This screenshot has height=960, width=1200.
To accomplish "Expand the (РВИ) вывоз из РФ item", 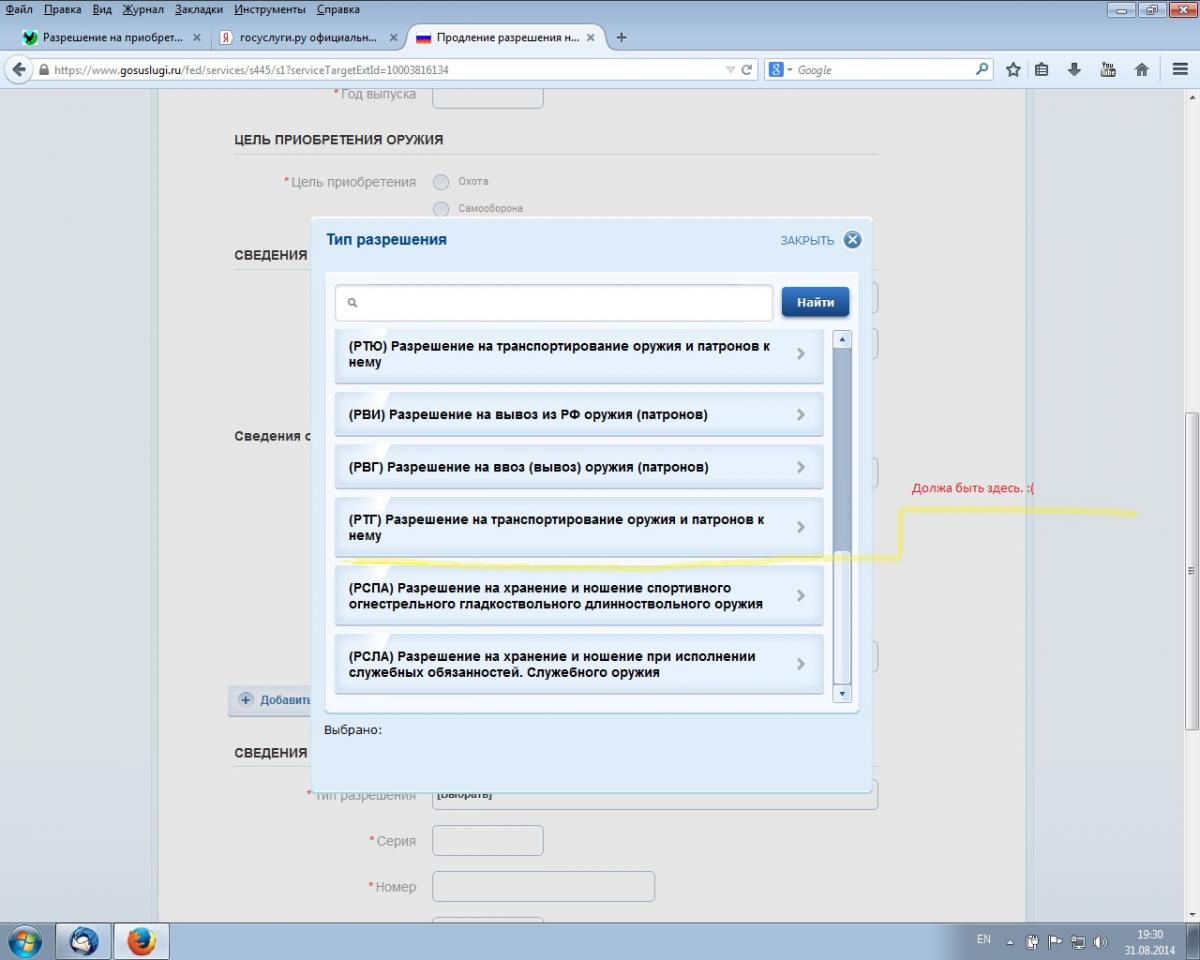I will point(579,414).
